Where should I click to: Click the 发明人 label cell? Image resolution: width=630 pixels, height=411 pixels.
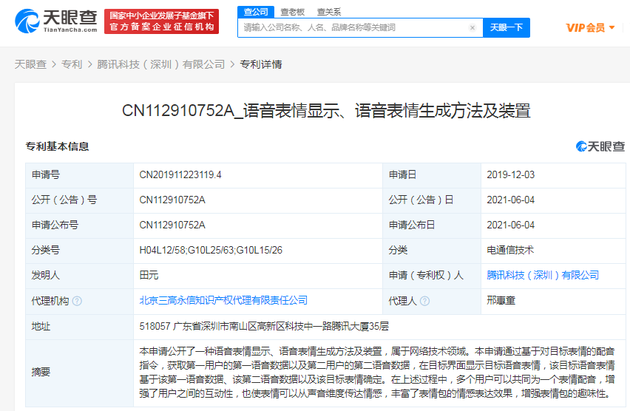tap(80, 275)
